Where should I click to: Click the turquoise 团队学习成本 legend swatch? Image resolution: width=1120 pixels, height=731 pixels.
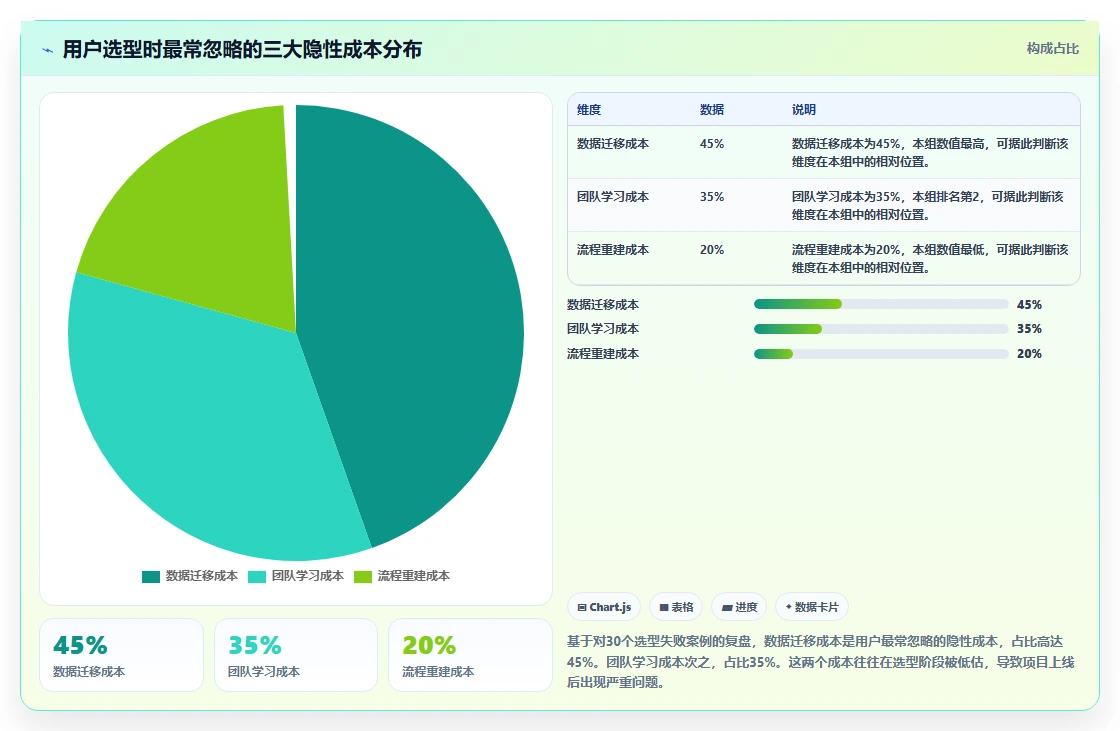(256, 577)
